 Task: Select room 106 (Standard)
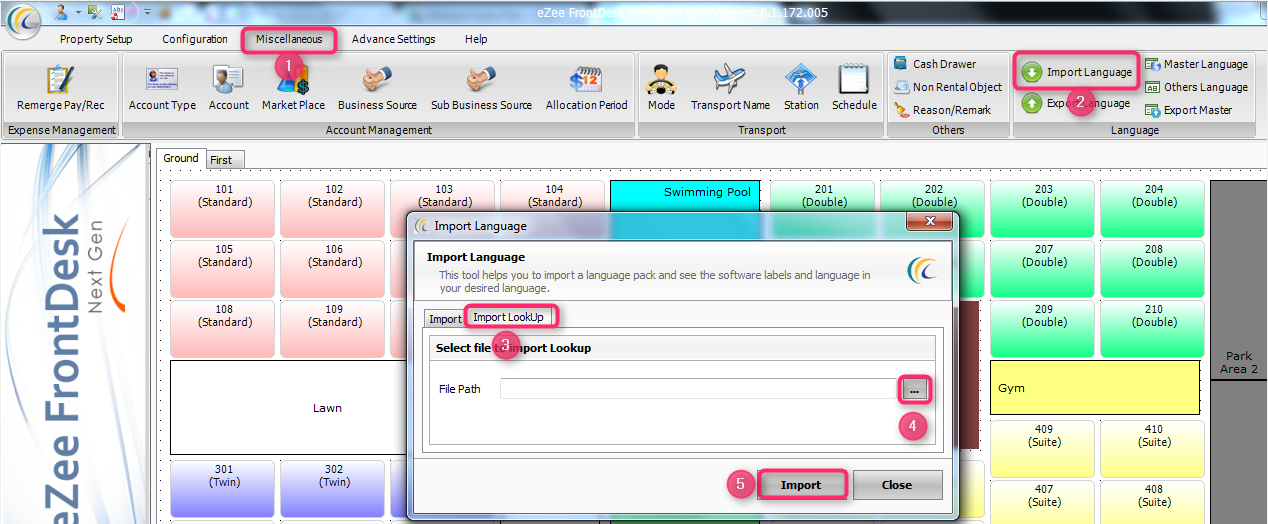334,269
